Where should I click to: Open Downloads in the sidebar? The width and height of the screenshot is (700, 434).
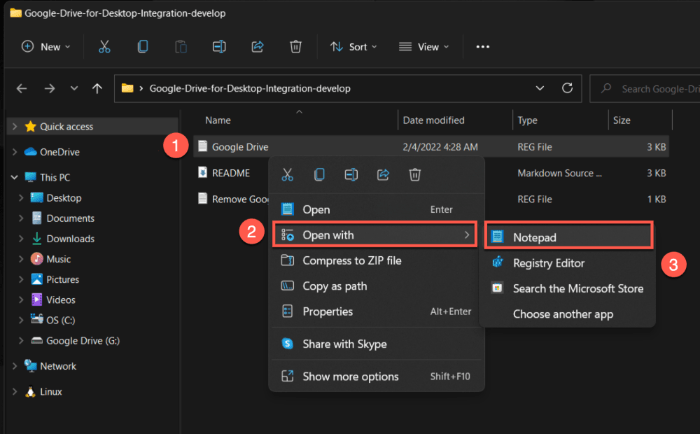(63, 238)
